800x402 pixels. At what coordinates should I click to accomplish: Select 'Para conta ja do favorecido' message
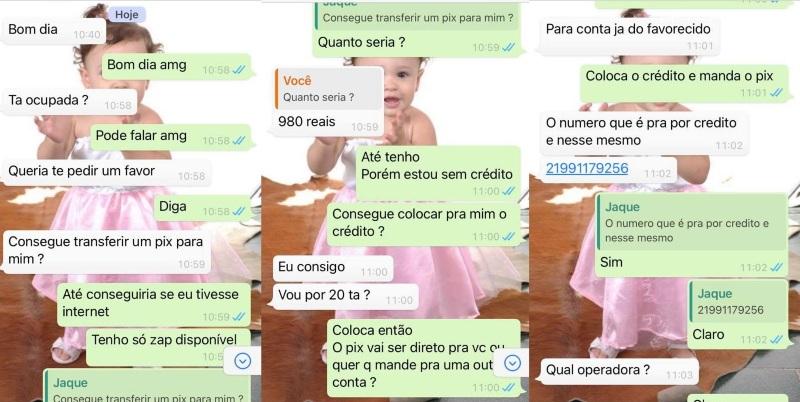(x=630, y=36)
